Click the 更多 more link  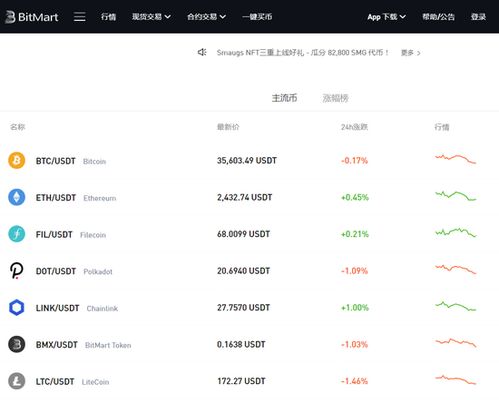[410, 53]
